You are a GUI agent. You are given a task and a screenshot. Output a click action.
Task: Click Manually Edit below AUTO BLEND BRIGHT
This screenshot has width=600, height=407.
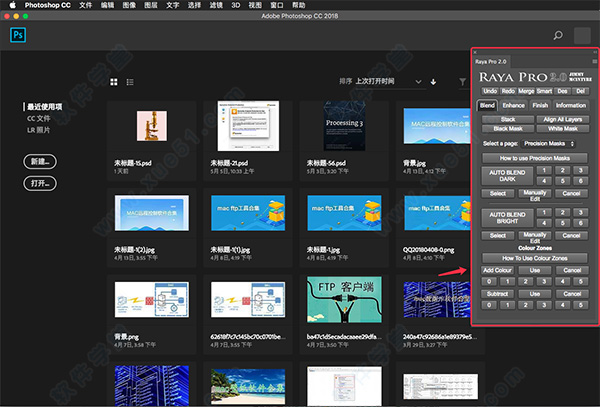pos(535,235)
